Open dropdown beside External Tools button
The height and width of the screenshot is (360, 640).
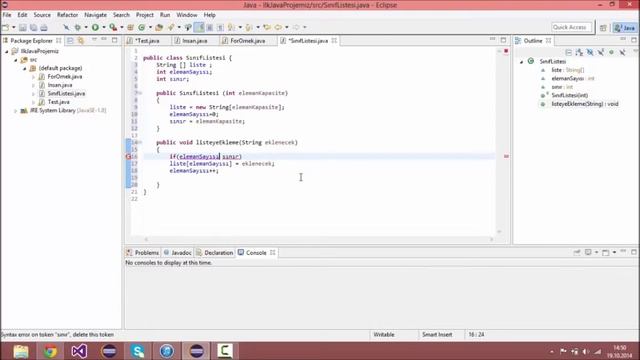(x=122, y=27)
